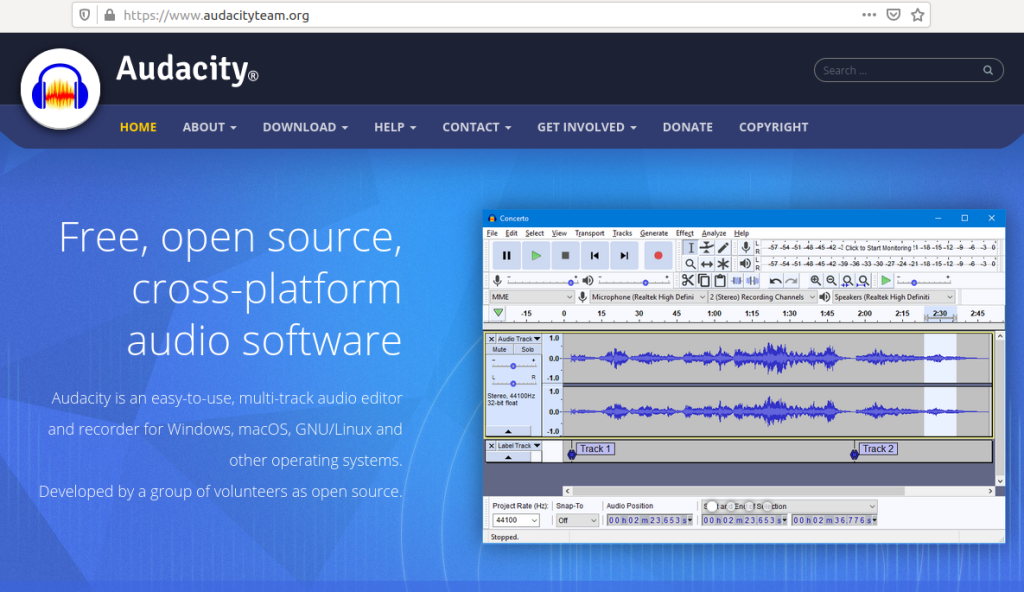Open the ABOUT navigation menu
This screenshot has width=1024, height=592.
click(x=209, y=127)
